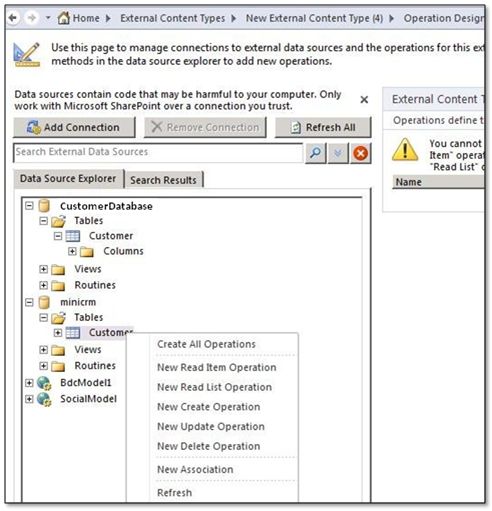Screen dimensions: 492x511
Task: Click the Columns folder icon
Action: [x=87, y=252]
